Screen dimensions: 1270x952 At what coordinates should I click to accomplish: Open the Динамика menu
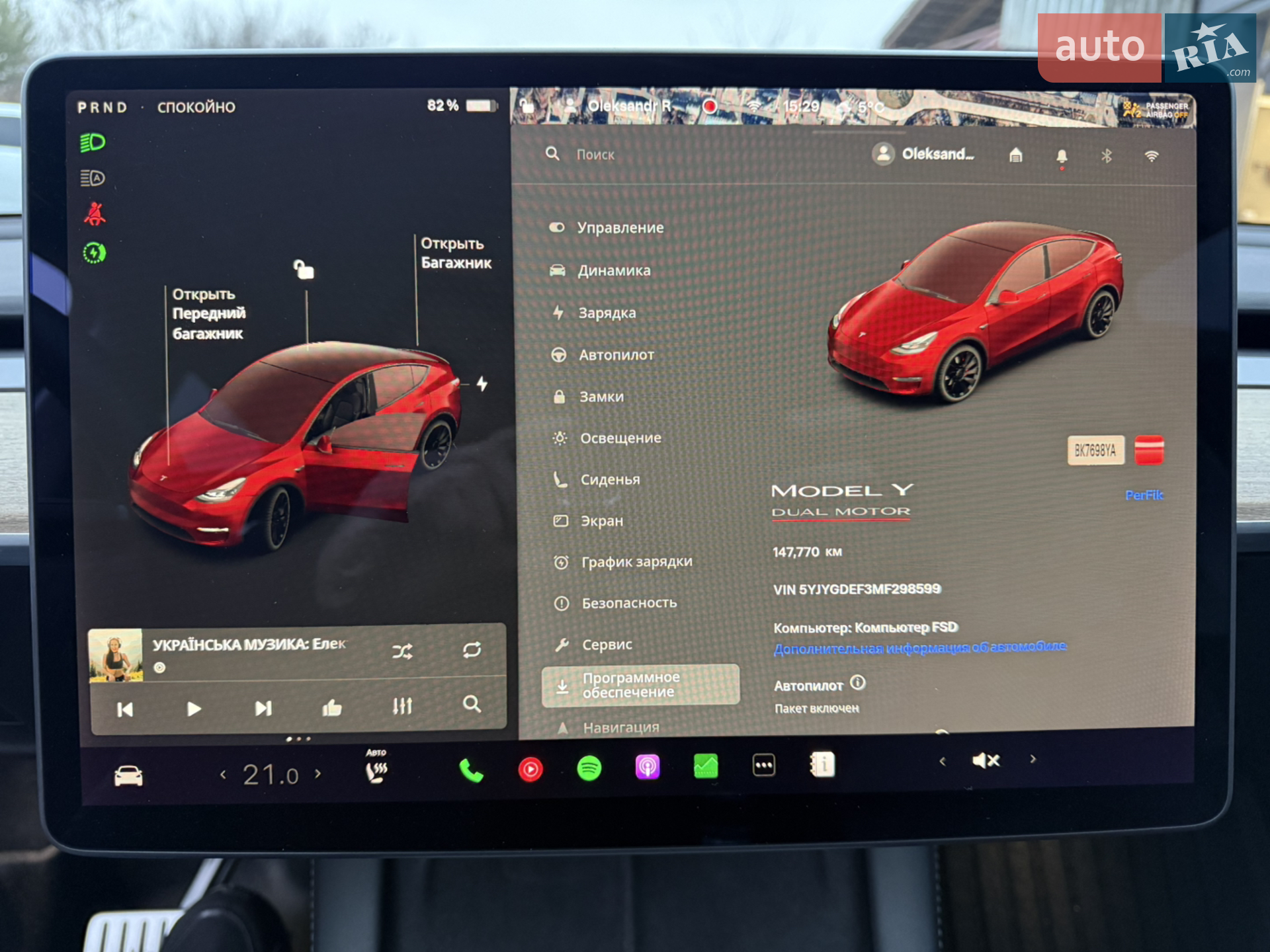coord(600,270)
